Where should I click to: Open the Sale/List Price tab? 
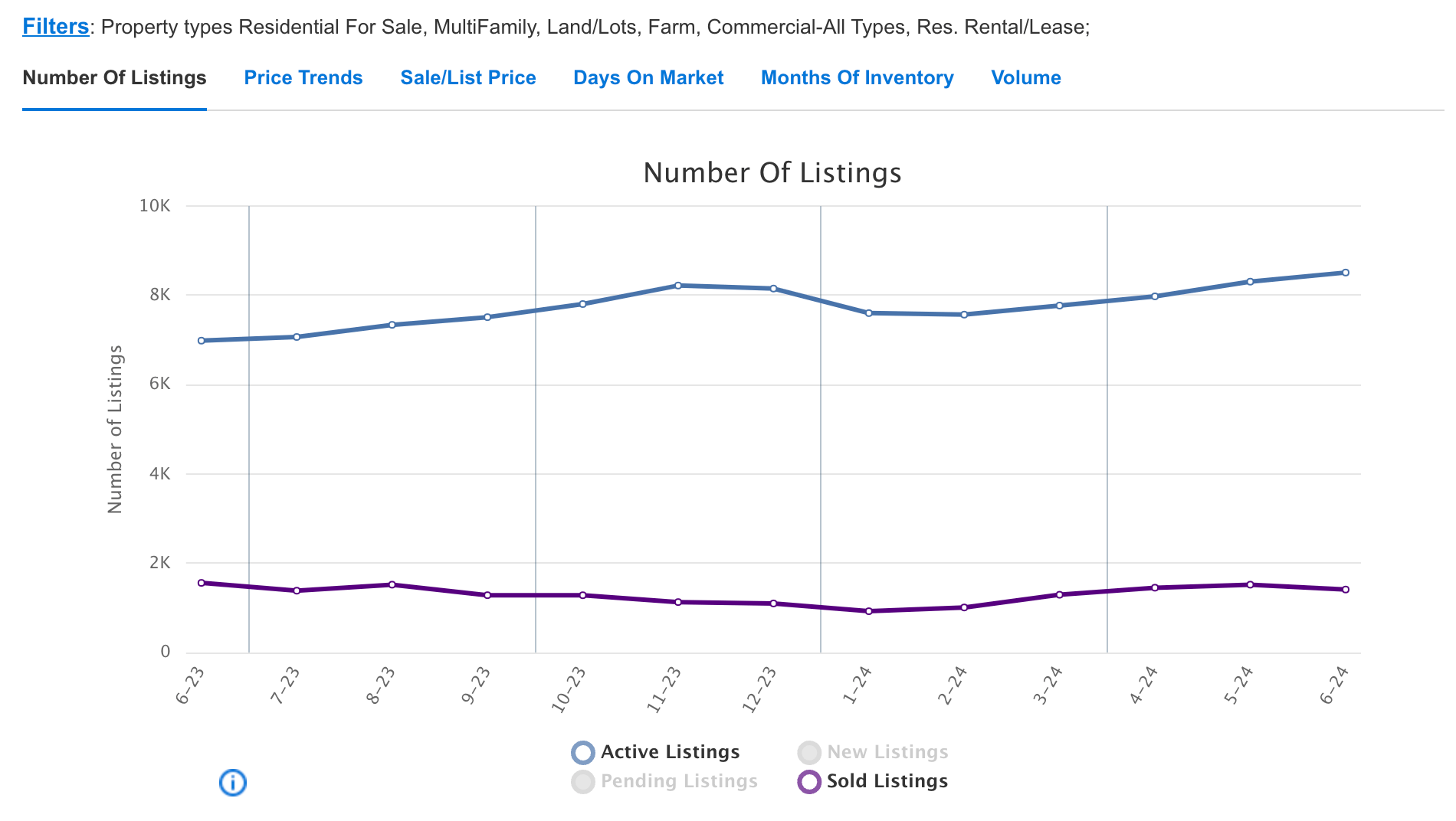468,78
